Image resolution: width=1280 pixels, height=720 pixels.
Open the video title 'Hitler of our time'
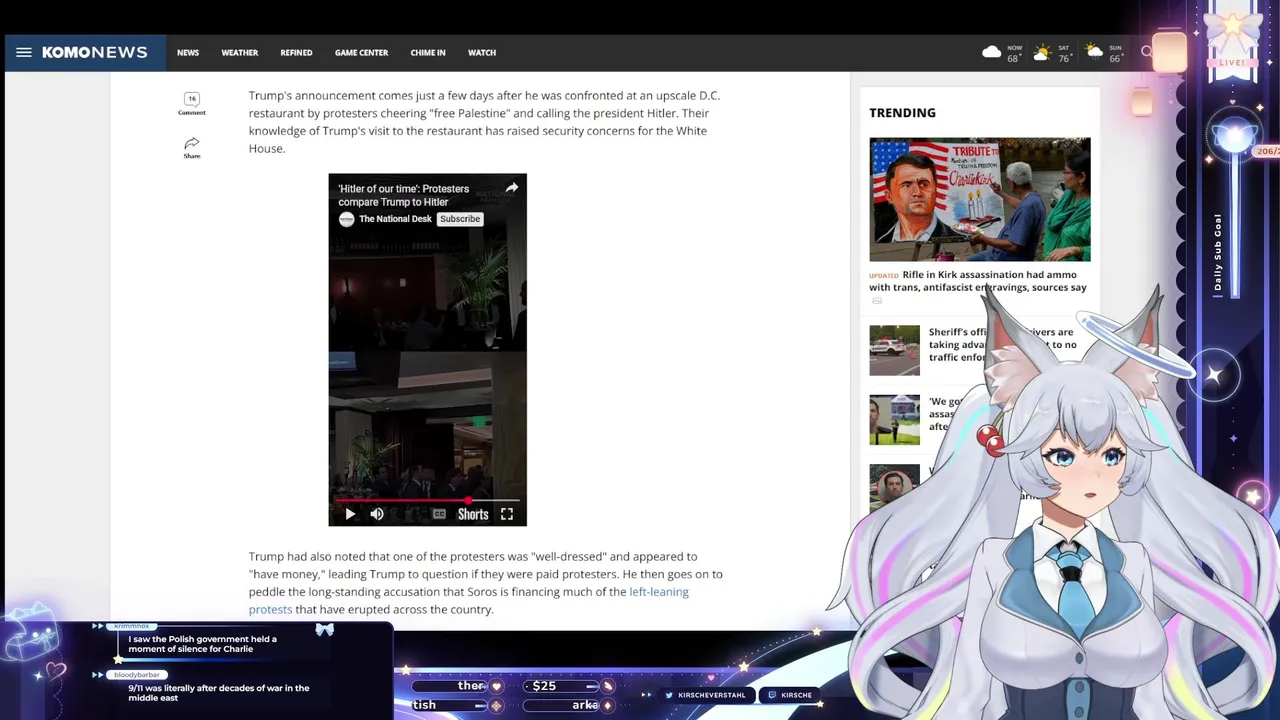click(x=403, y=195)
